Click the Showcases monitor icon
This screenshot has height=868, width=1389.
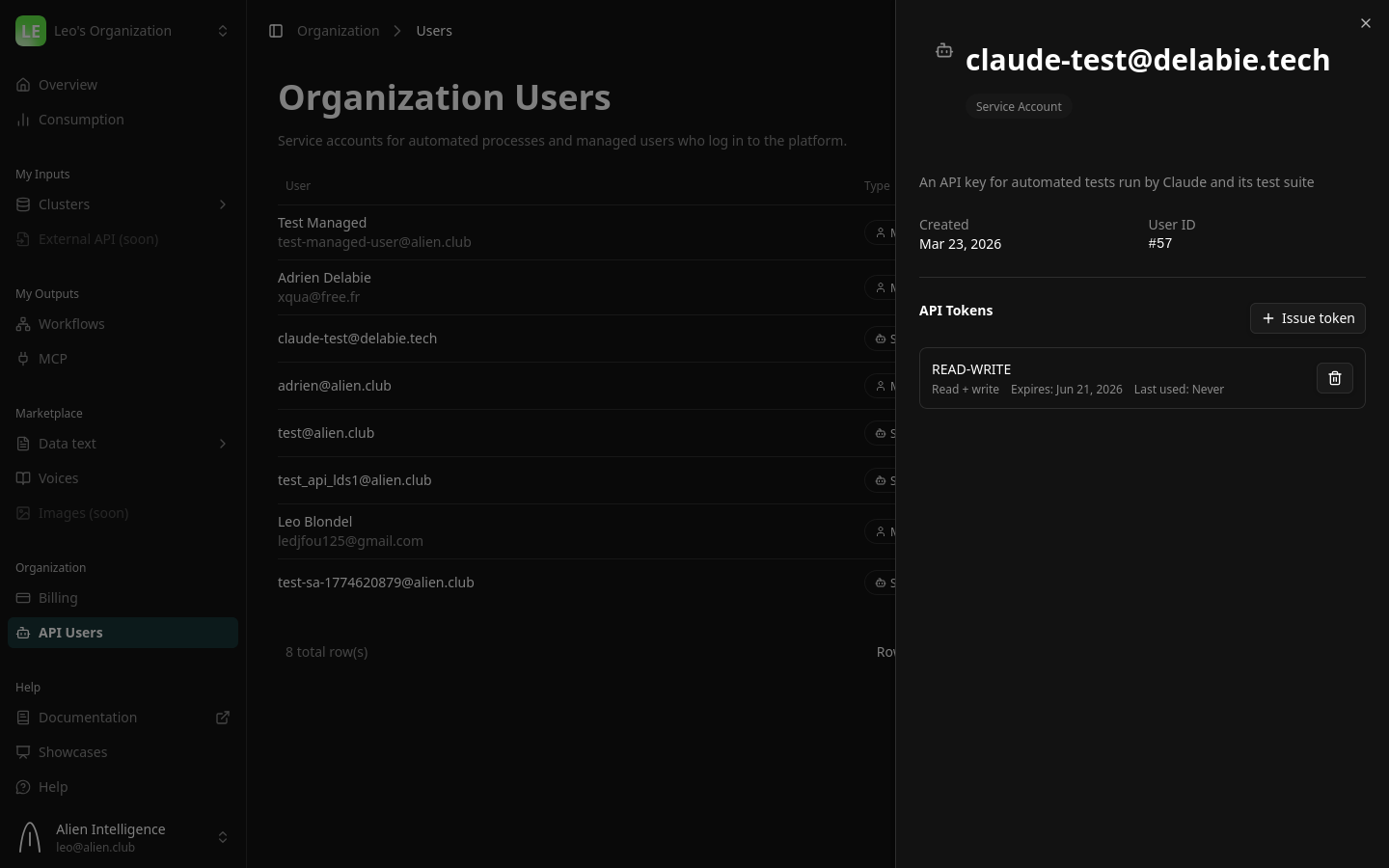pos(23,752)
